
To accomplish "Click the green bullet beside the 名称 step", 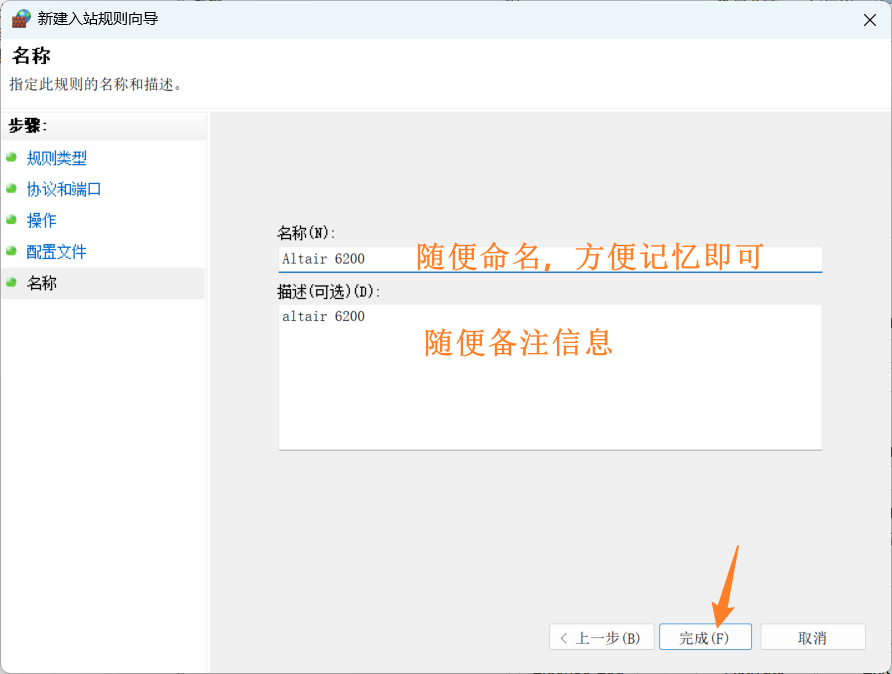I will [11, 282].
